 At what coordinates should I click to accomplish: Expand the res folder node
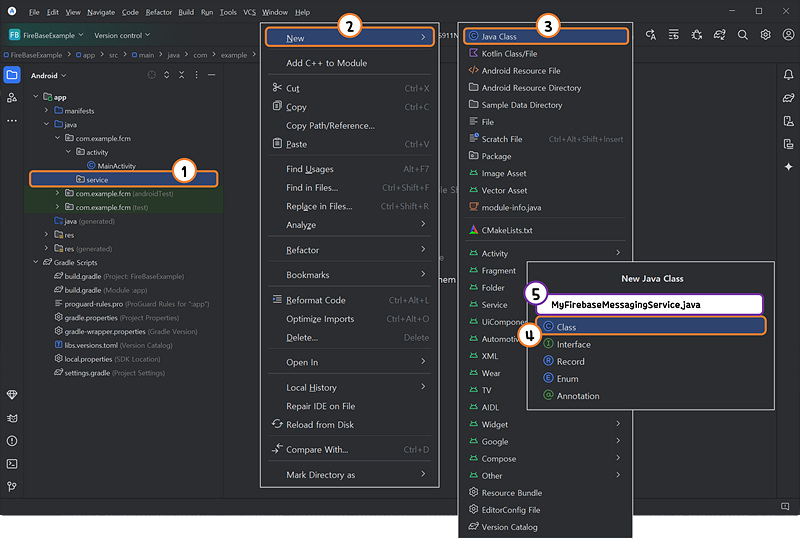(46, 234)
